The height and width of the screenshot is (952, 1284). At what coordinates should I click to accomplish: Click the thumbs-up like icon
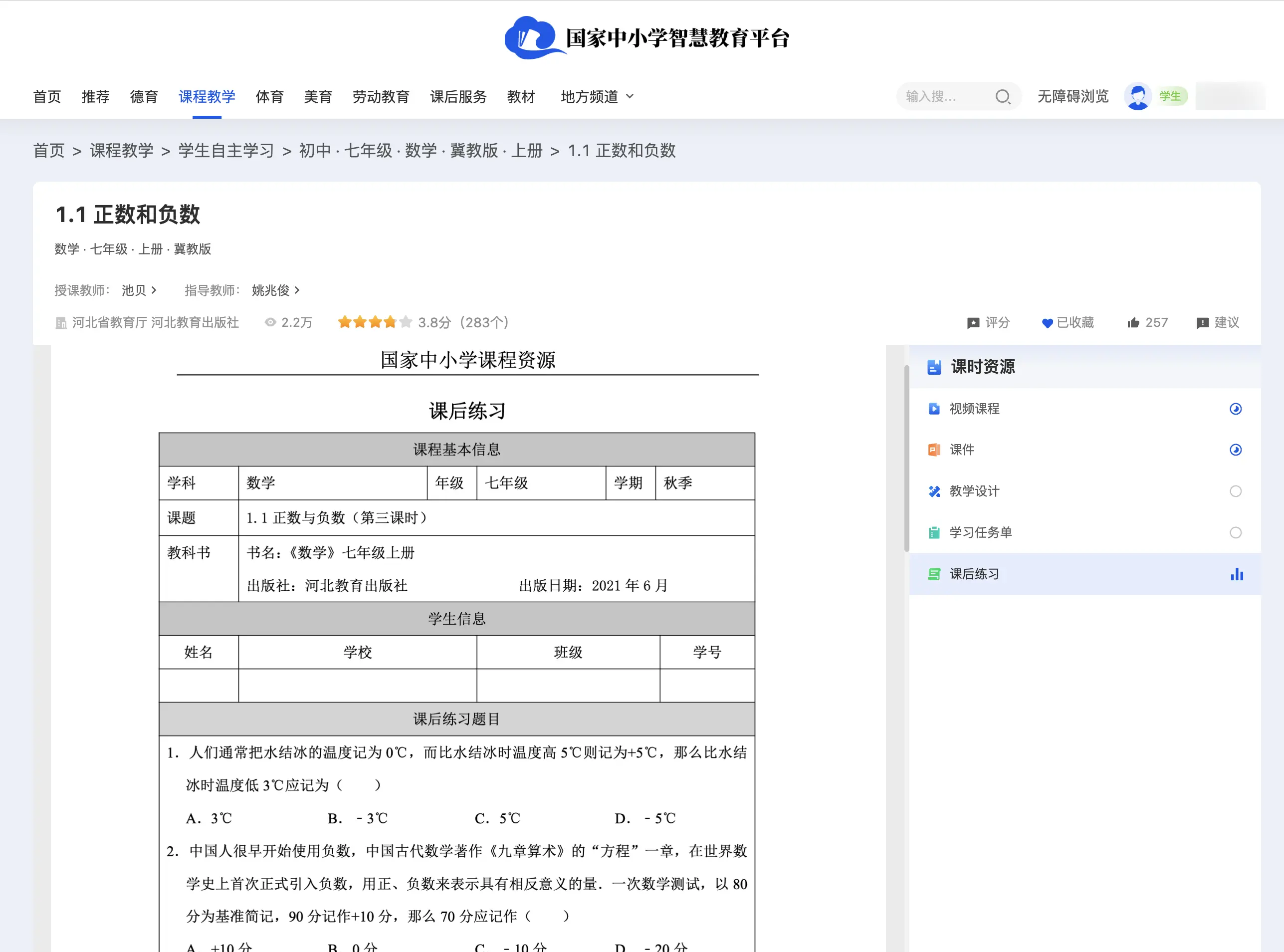(1133, 323)
